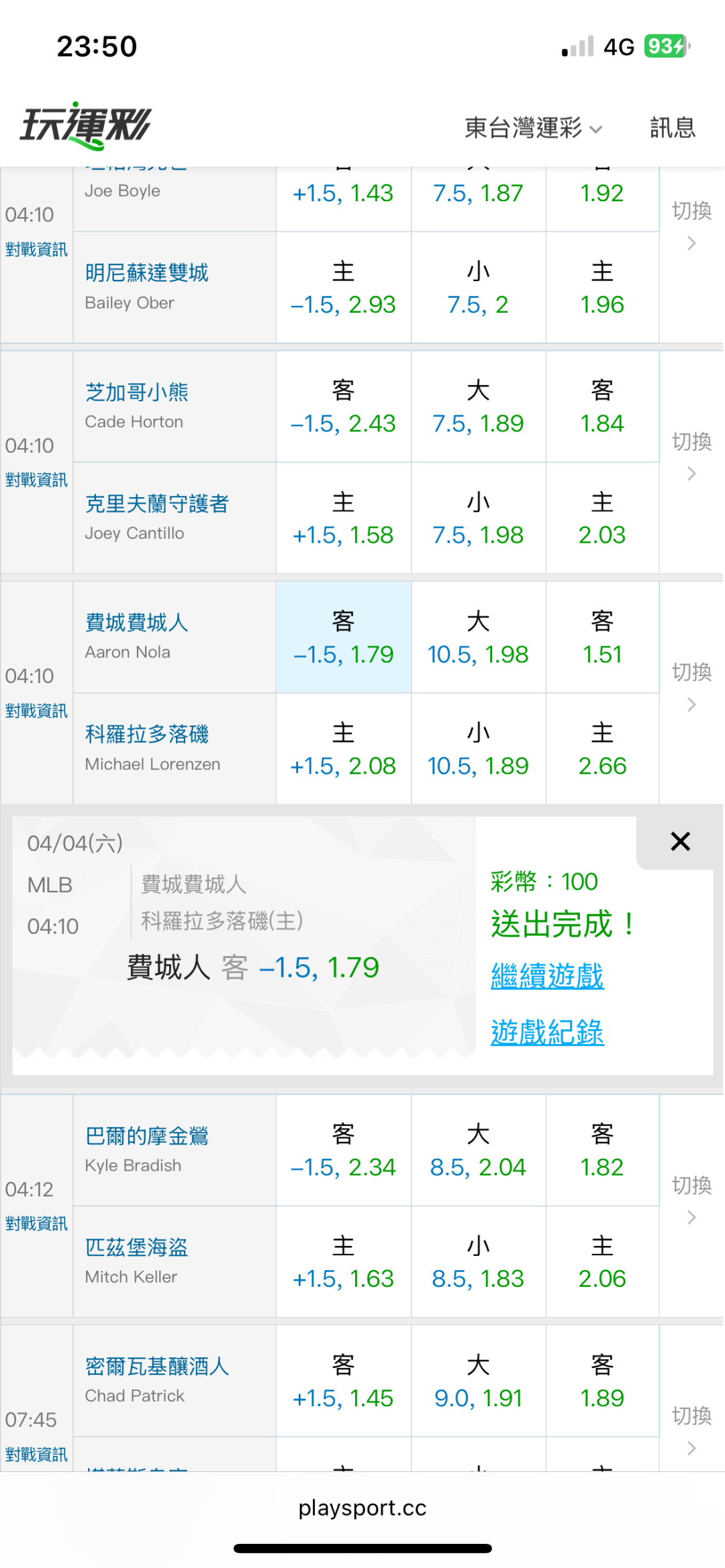Viewport: 725px width, 1568px height.
Task: Open the 遊戲紀錄 link
Action: click(x=547, y=1032)
